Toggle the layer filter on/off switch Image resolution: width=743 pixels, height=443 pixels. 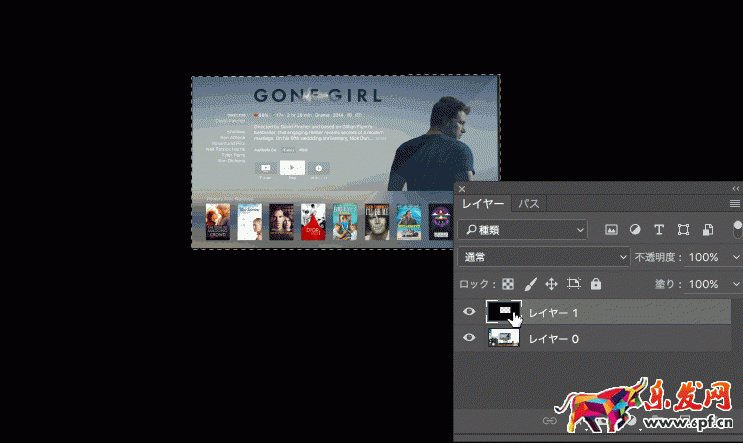(x=738, y=231)
